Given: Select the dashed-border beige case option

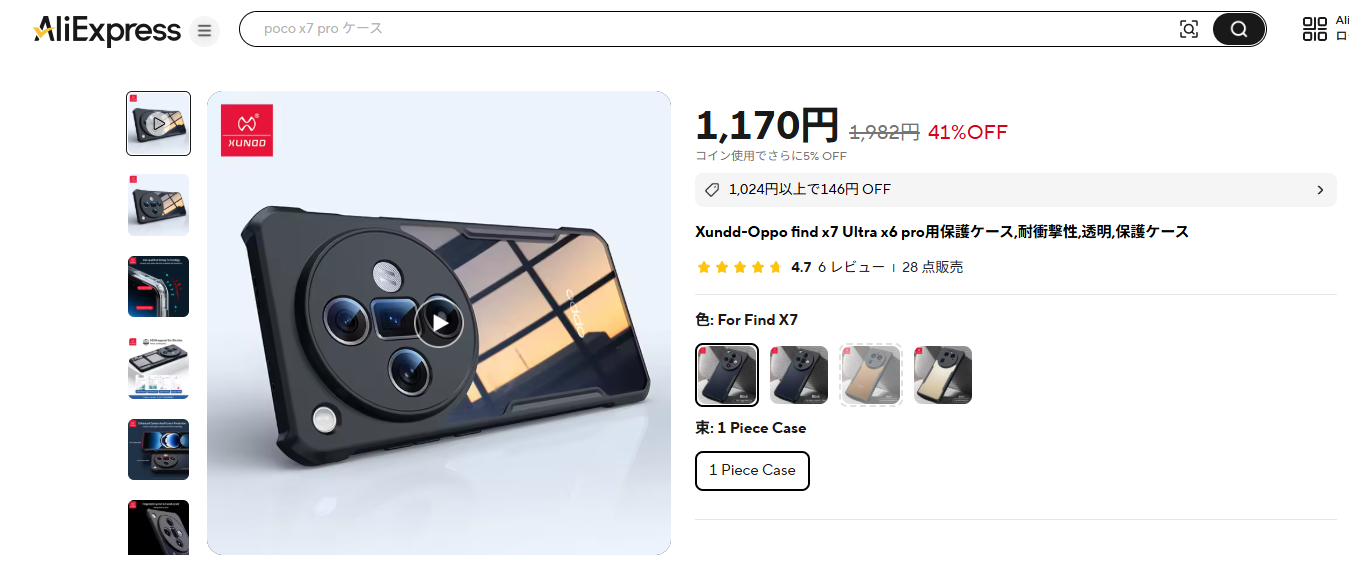Looking at the screenshot, I should 871,375.
